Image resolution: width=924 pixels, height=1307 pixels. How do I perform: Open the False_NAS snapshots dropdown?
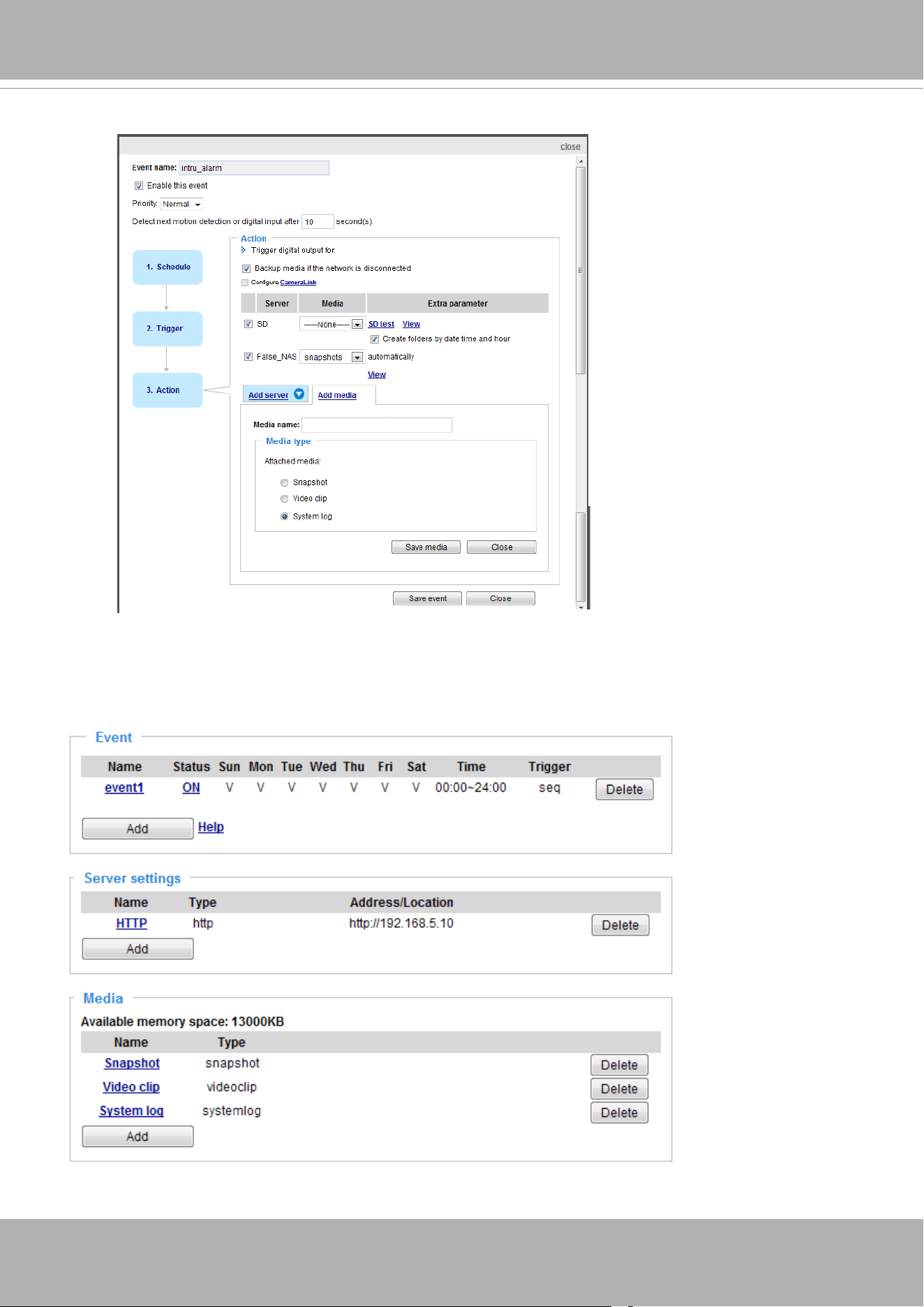point(331,357)
